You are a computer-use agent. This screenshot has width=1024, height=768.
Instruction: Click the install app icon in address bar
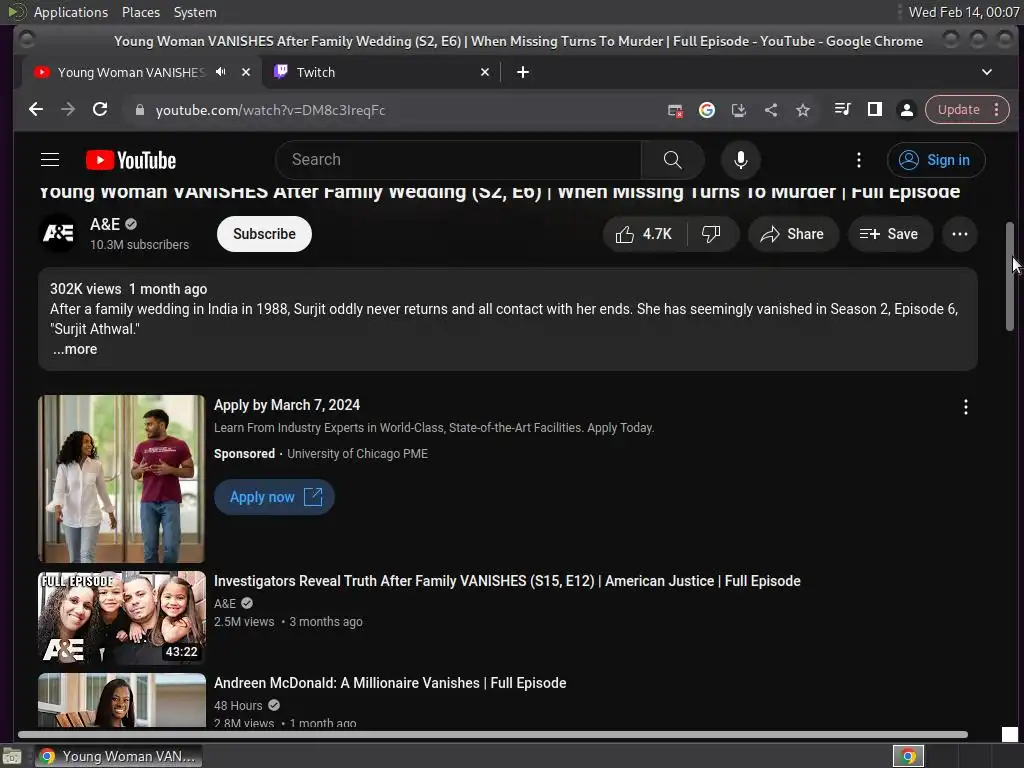(x=739, y=110)
